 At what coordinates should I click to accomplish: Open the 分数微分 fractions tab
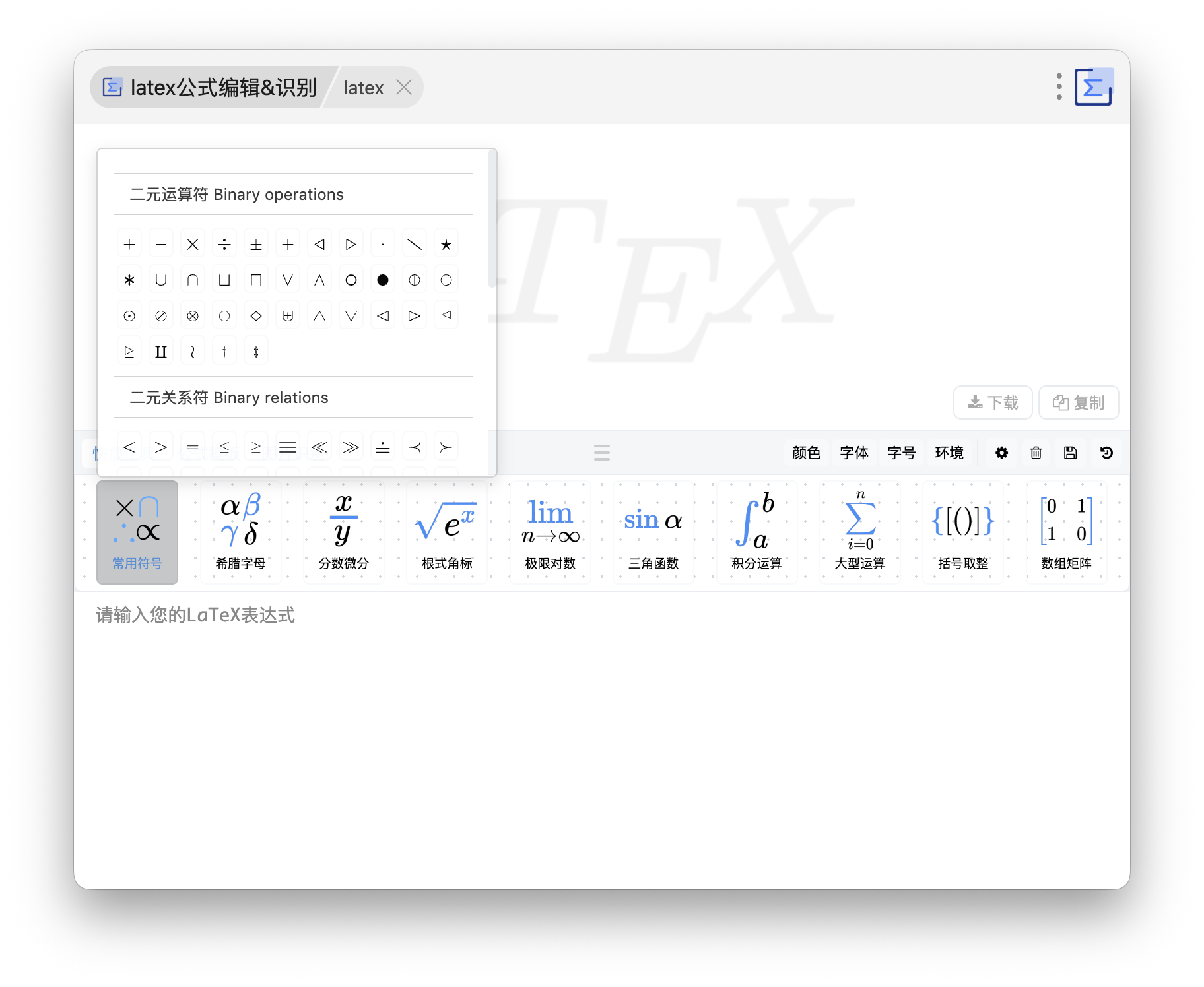(x=344, y=532)
